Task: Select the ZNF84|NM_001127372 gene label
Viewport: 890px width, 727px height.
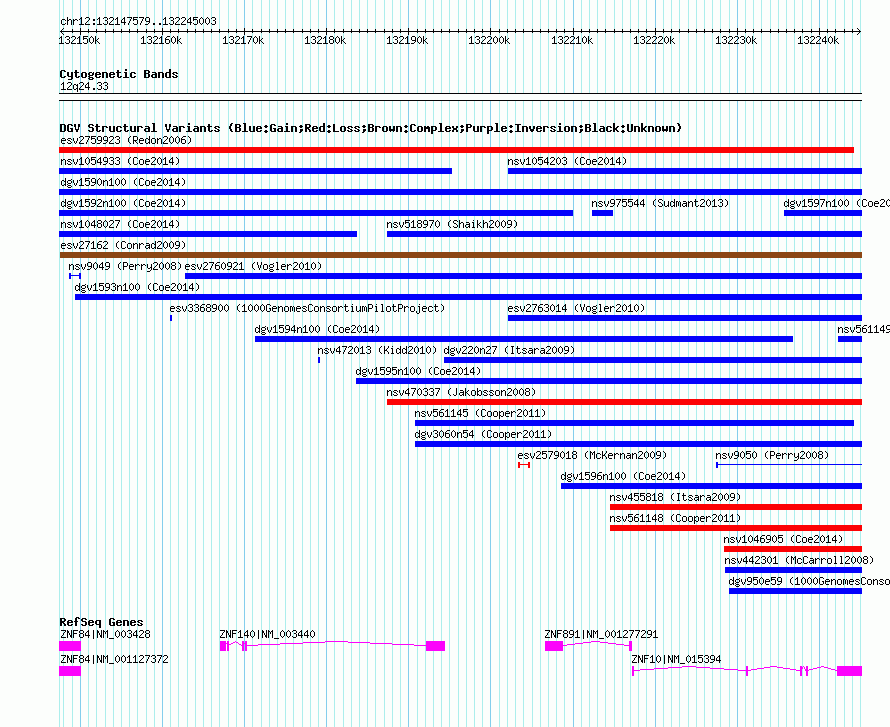Action: click(114, 659)
